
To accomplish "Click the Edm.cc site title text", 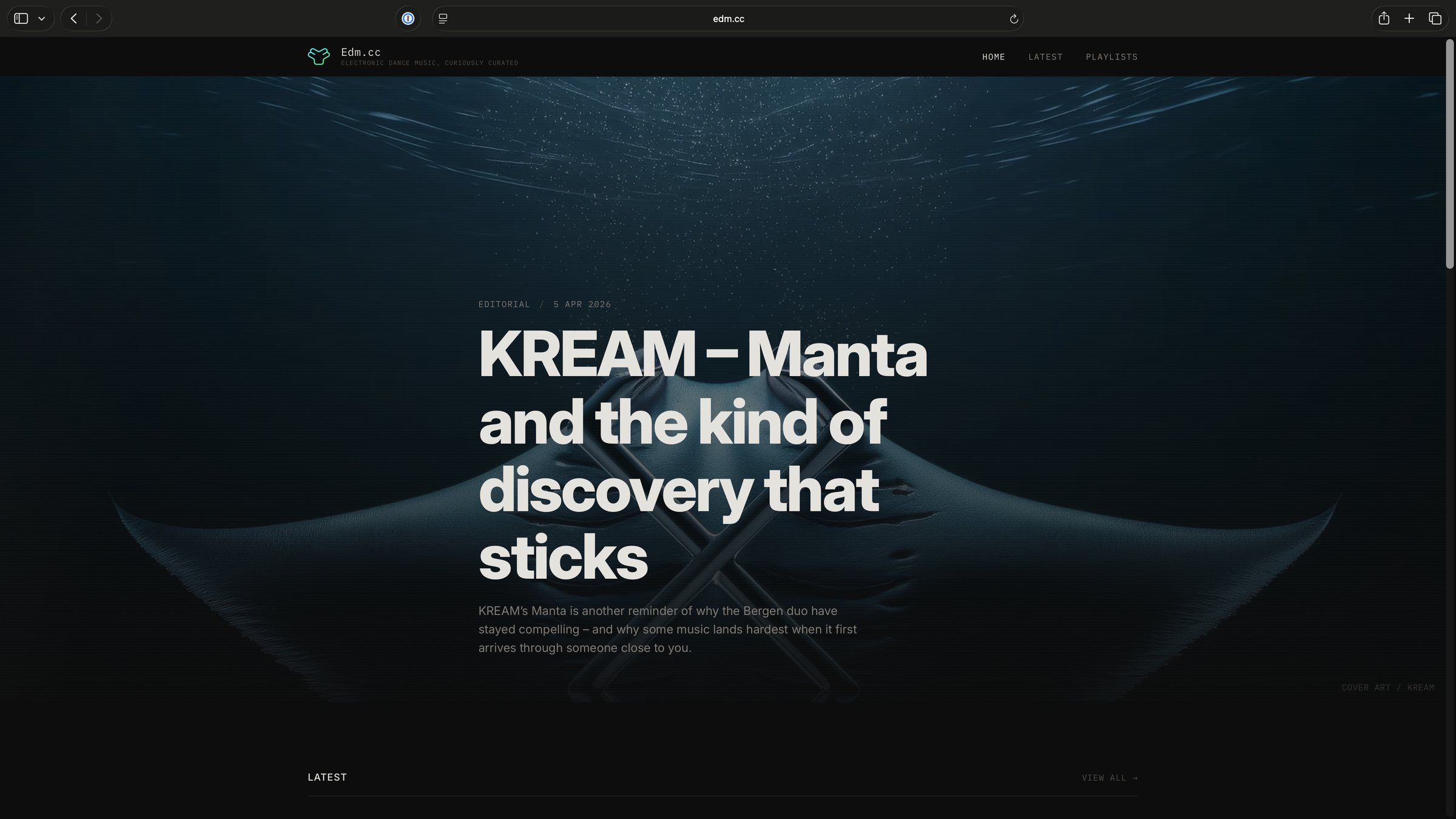I will [361, 52].
